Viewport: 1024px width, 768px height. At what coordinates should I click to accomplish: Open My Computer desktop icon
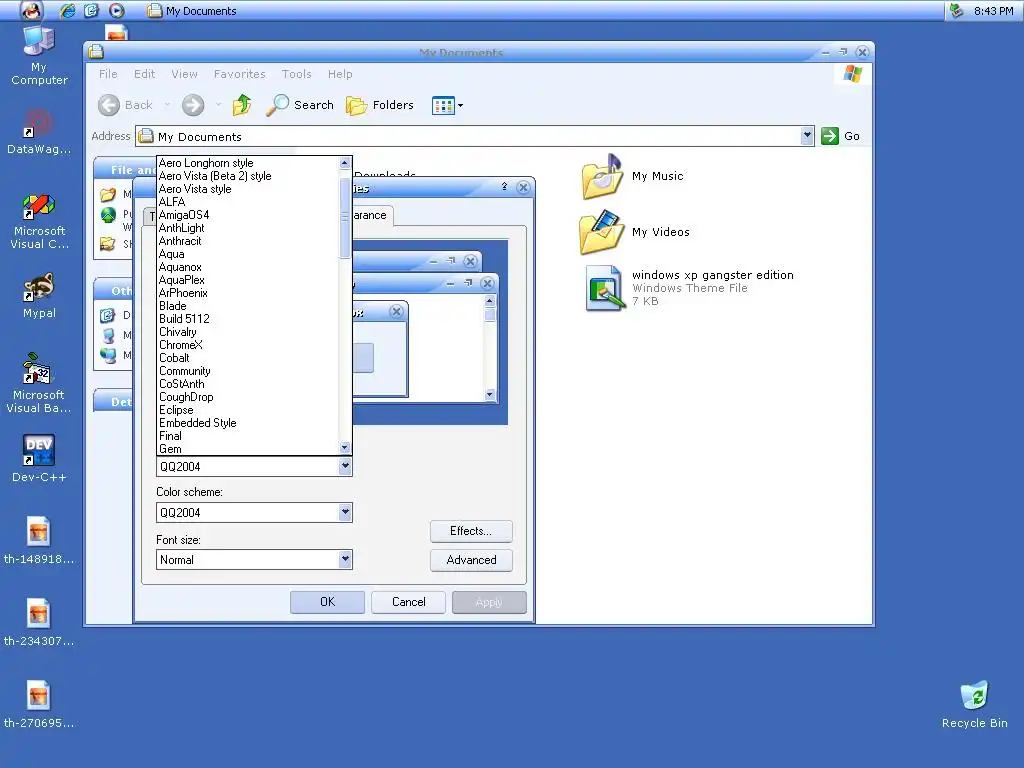click(x=39, y=56)
